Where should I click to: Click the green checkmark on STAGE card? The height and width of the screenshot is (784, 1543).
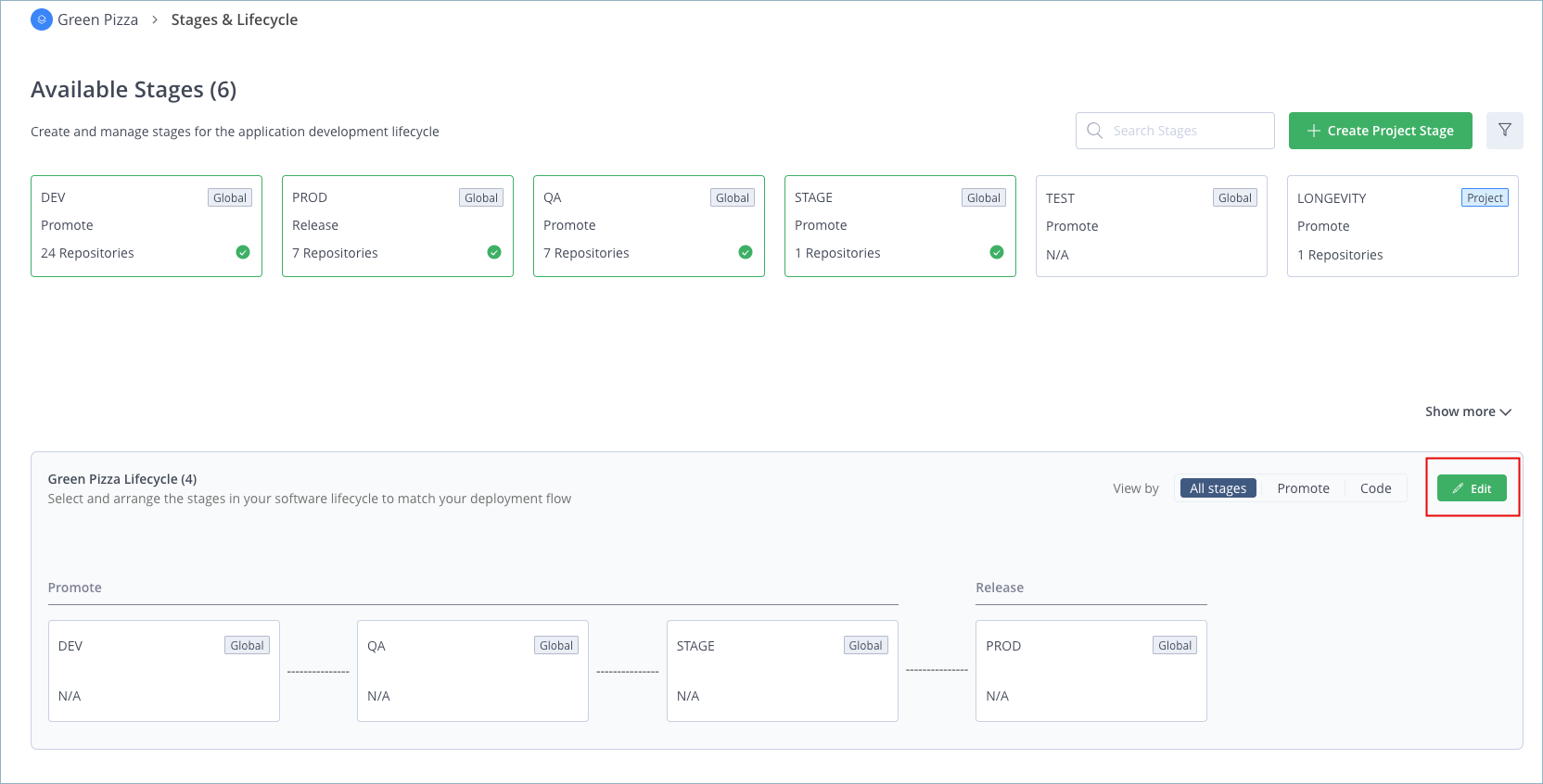click(x=997, y=252)
